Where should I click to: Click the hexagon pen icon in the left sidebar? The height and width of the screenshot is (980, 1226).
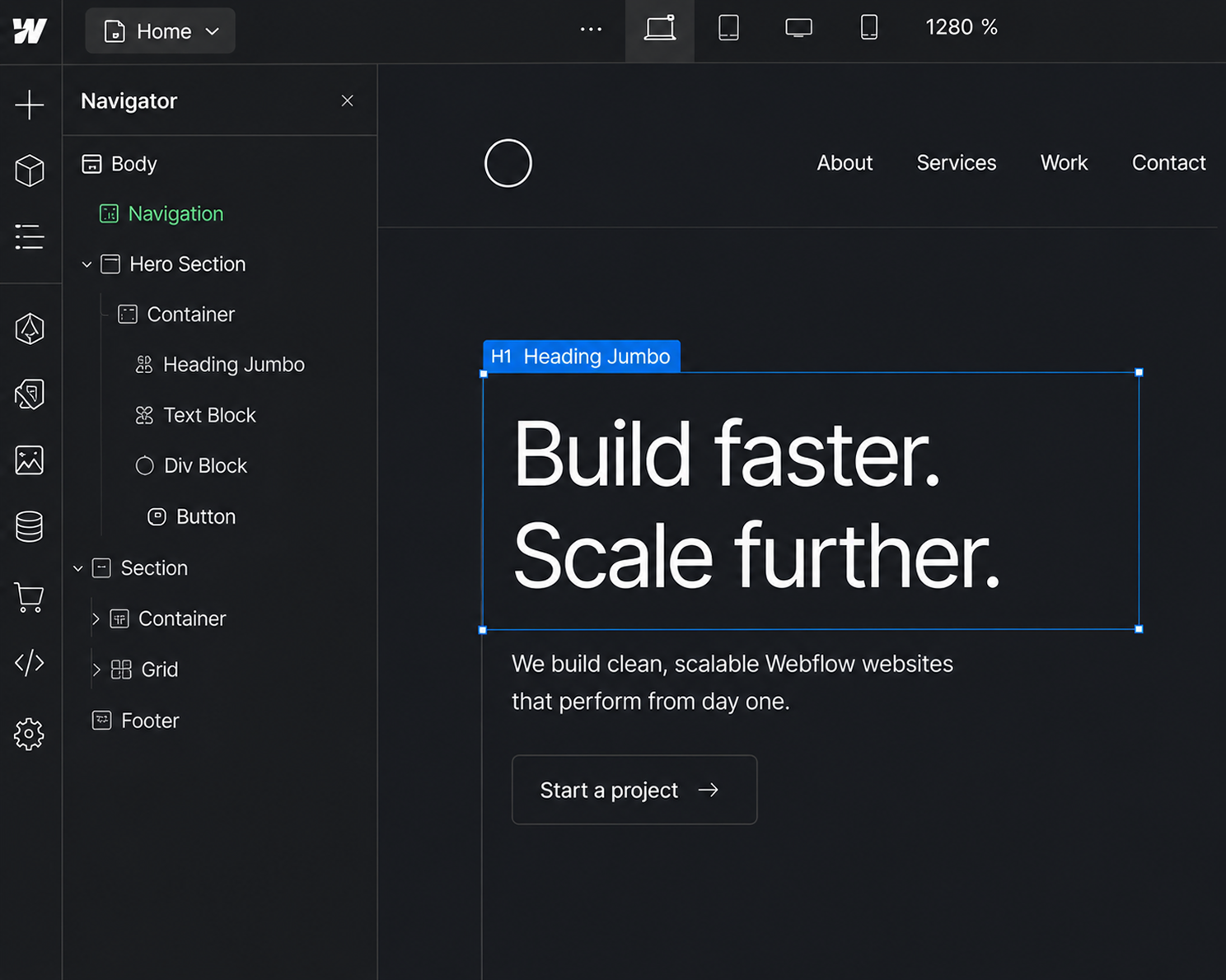pos(30,329)
